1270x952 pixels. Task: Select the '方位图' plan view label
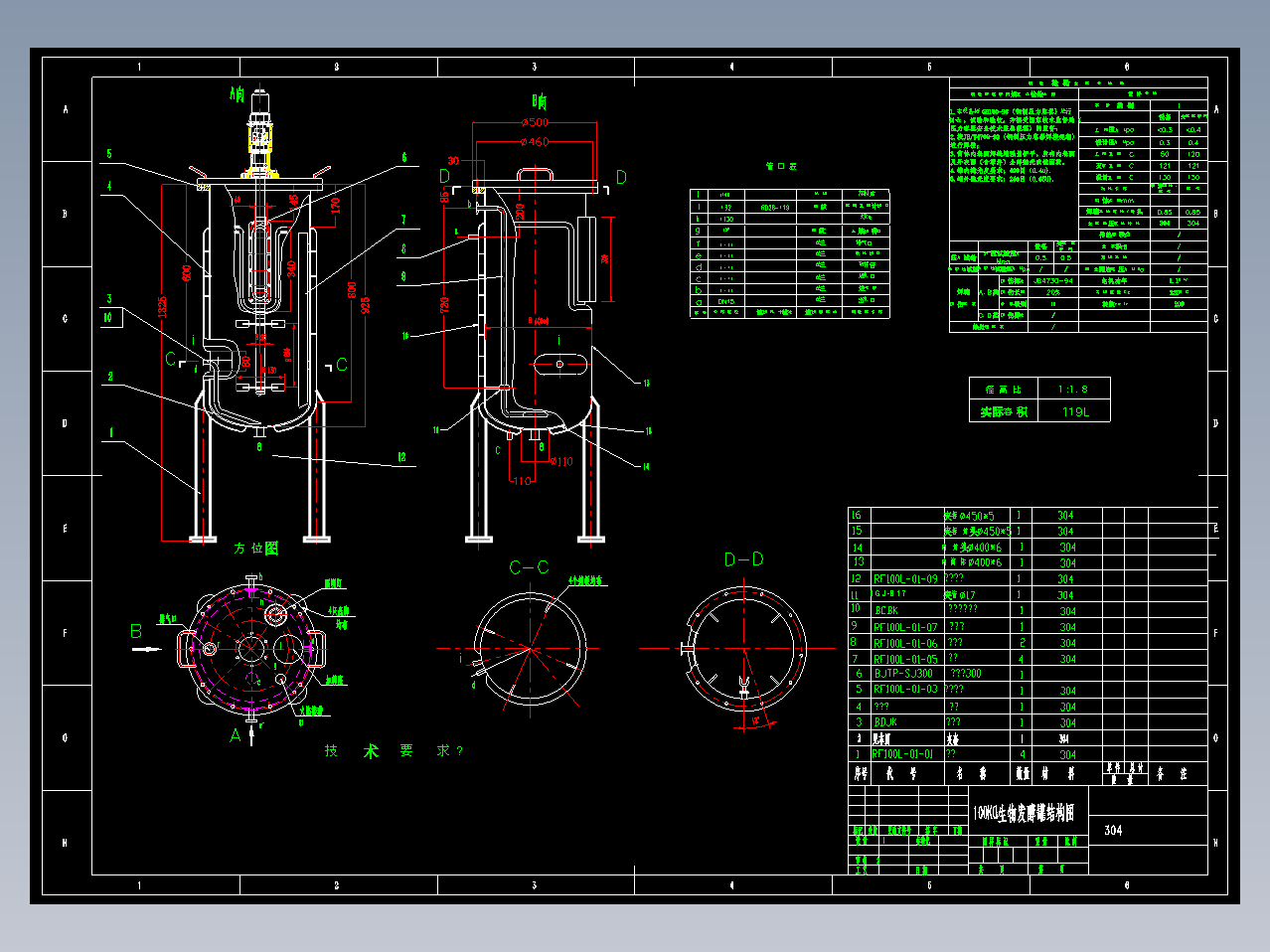(x=255, y=549)
